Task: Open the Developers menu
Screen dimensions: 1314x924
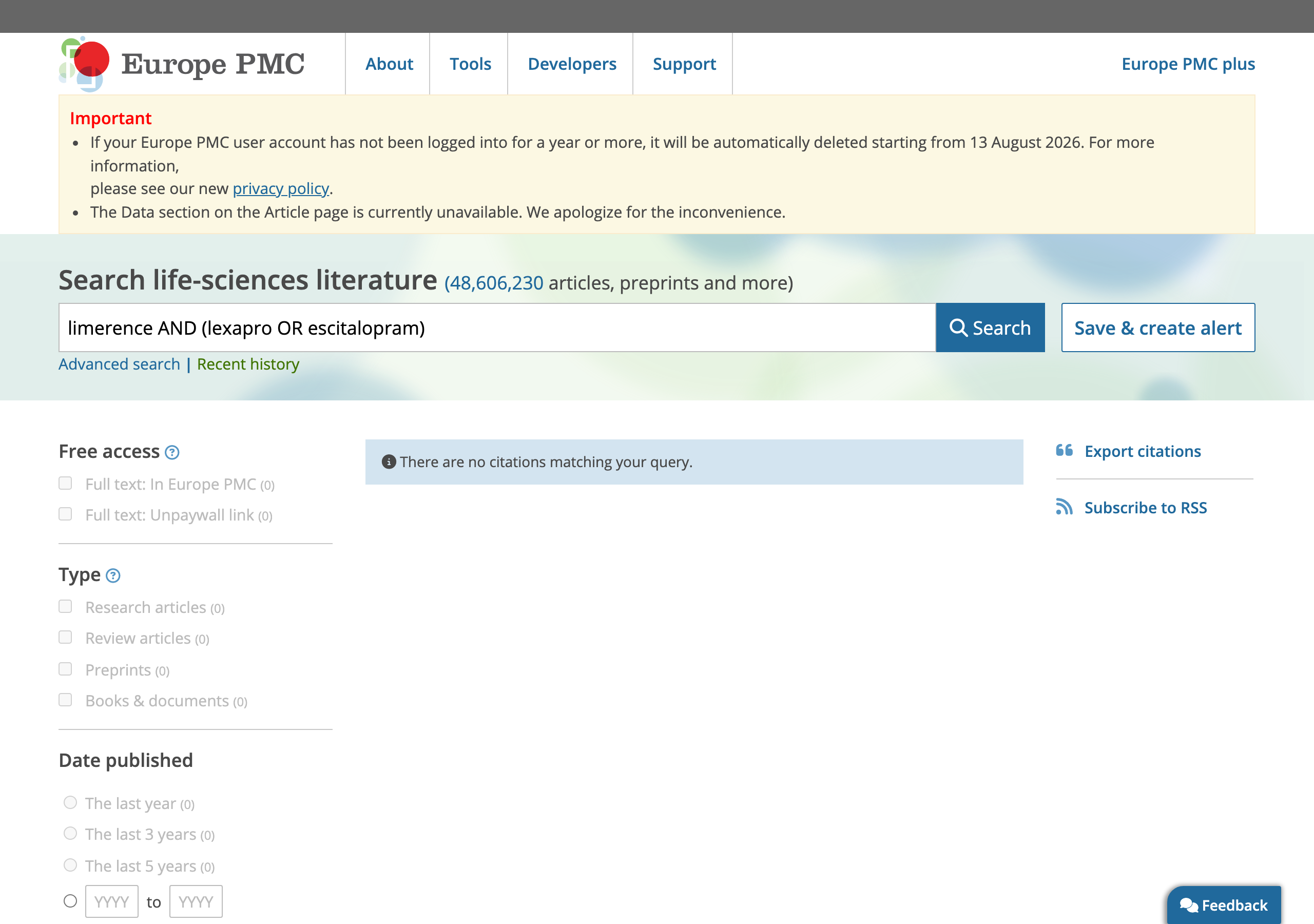Action: click(572, 64)
